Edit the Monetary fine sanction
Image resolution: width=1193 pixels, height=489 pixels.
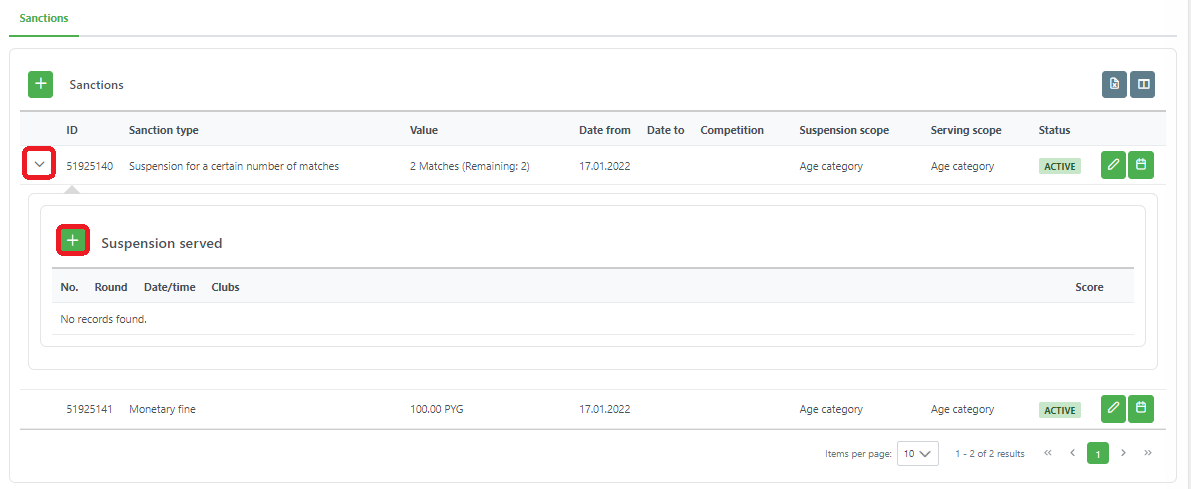click(1113, 409)
